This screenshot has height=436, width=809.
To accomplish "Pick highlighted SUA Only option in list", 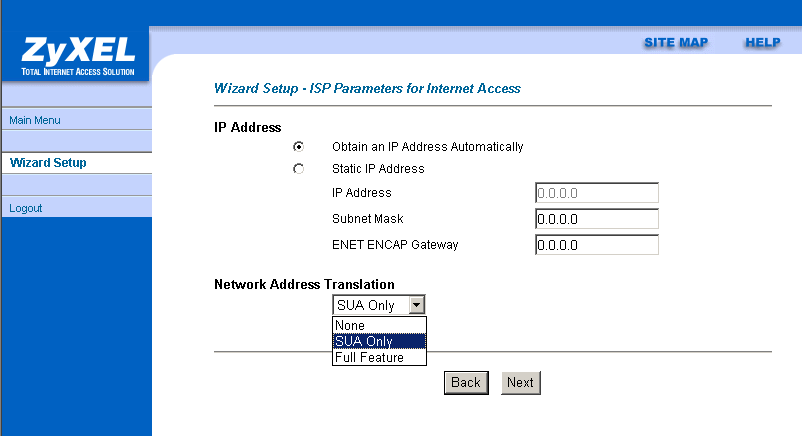I will pyautogui.click(x=379, y=341).
